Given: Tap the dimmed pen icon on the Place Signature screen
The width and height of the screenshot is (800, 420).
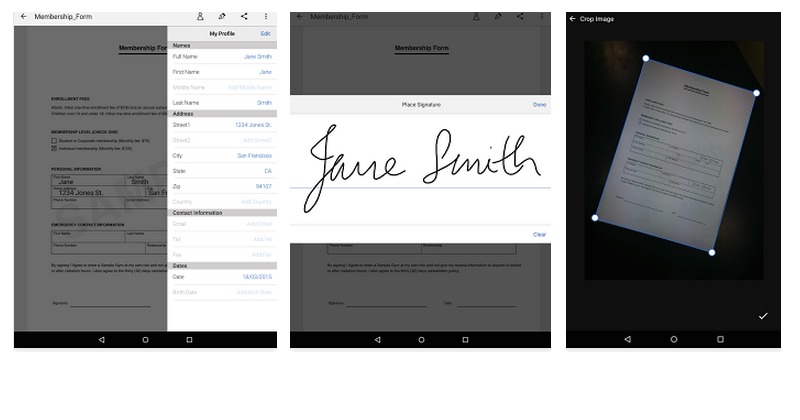Looking at the screenshot, I should (498, 16).
